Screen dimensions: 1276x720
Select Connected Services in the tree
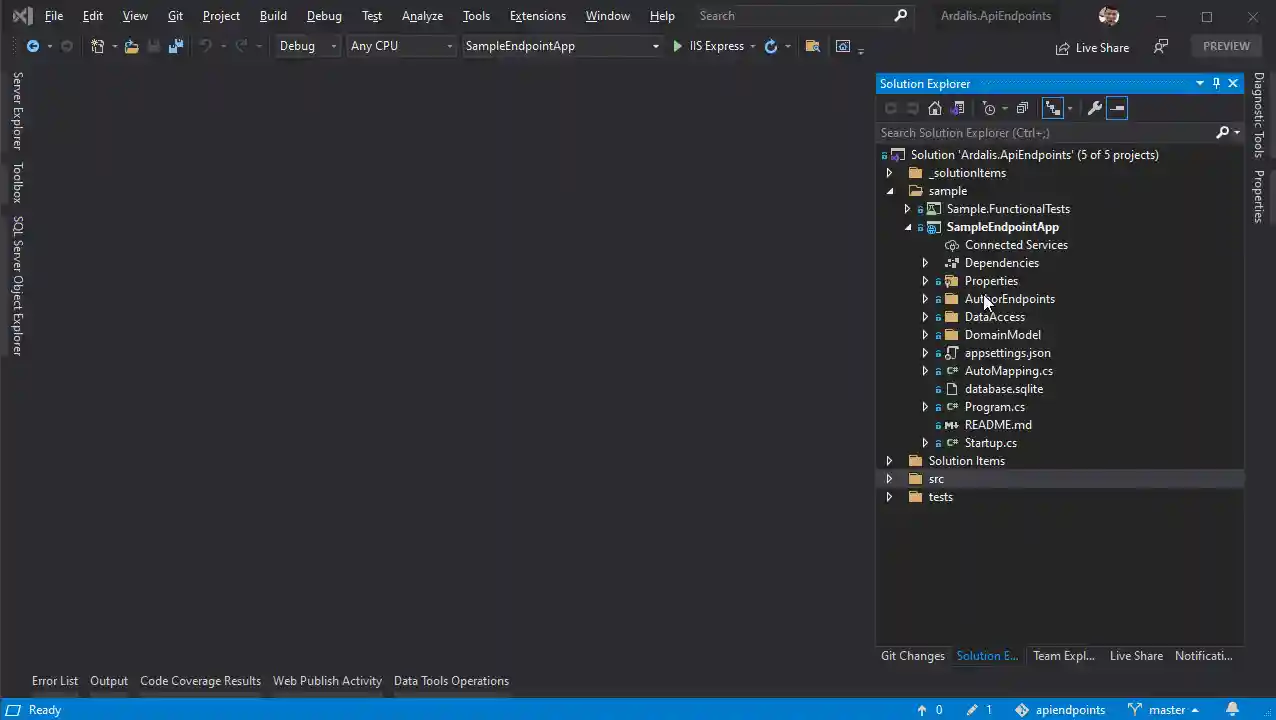coord(1016,245)
